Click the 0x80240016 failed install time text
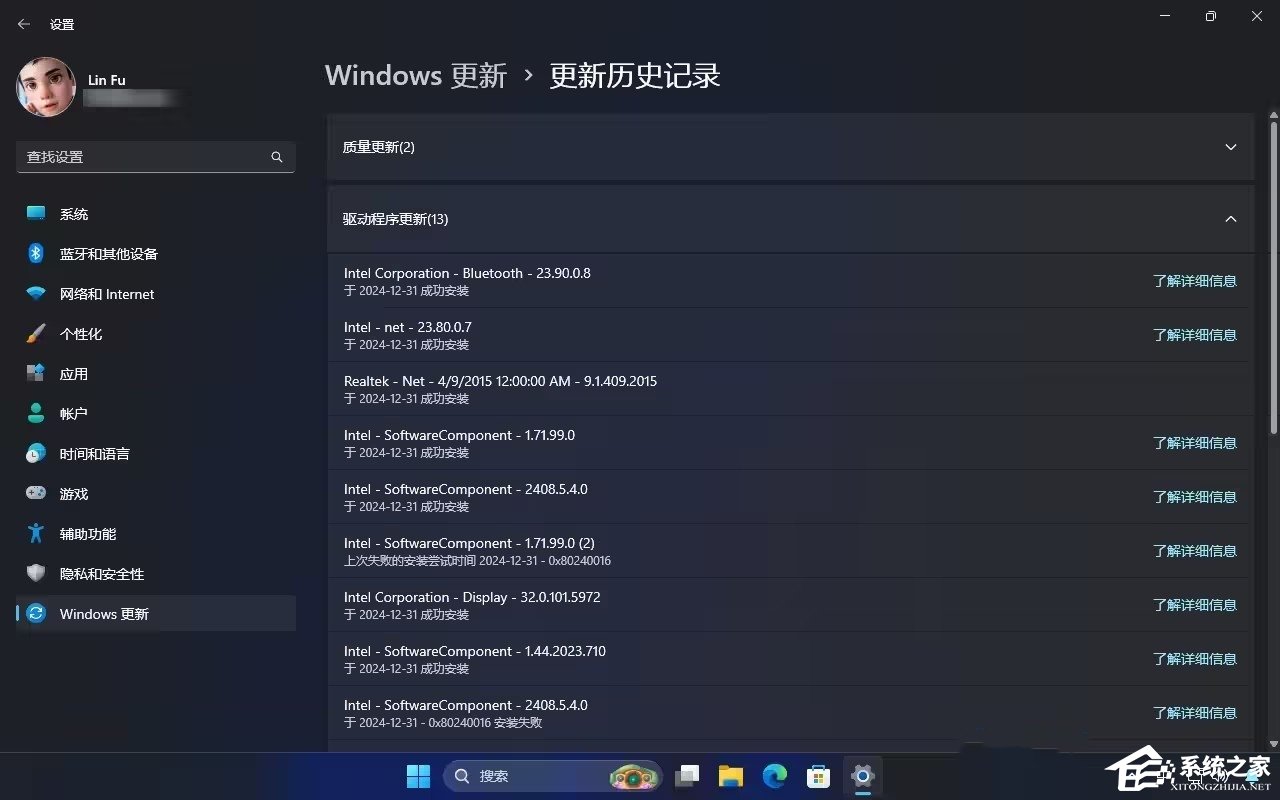The height and width of the screenshot is (800, 1280). 478,561
